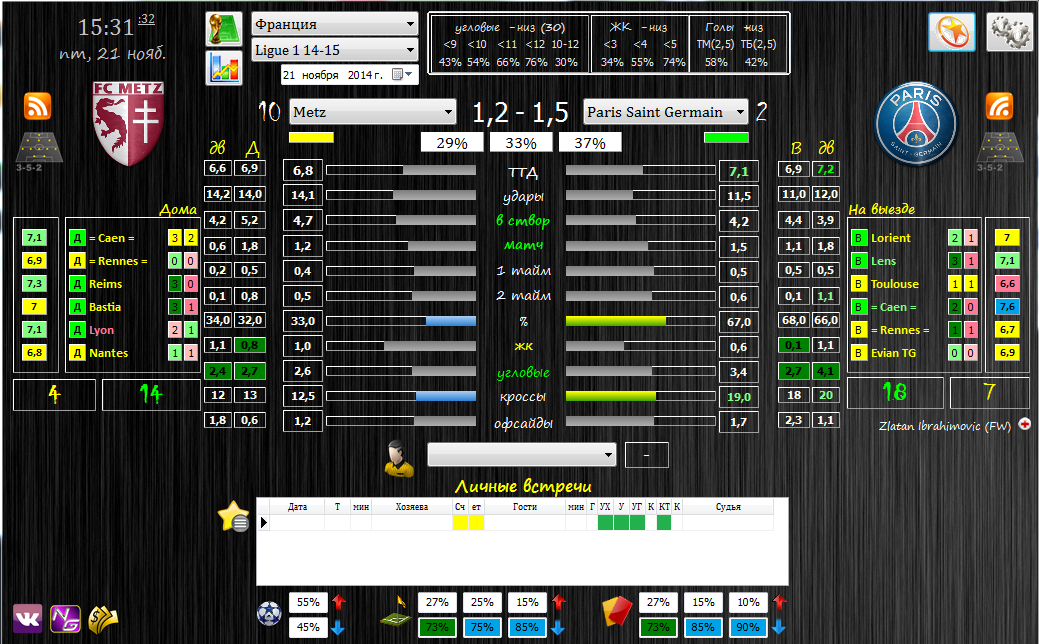Click the RSS feed icon next to Metz
Viewport: 1039px width, 644px height.
(37, 106)
